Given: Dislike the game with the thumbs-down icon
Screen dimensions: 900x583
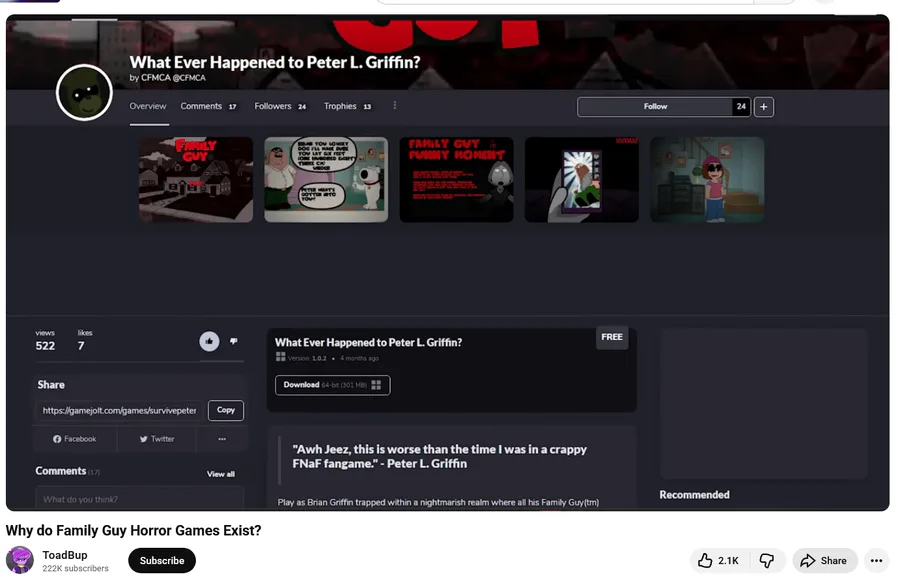Looking at the screenshot, I should click(x=234, y=341).
